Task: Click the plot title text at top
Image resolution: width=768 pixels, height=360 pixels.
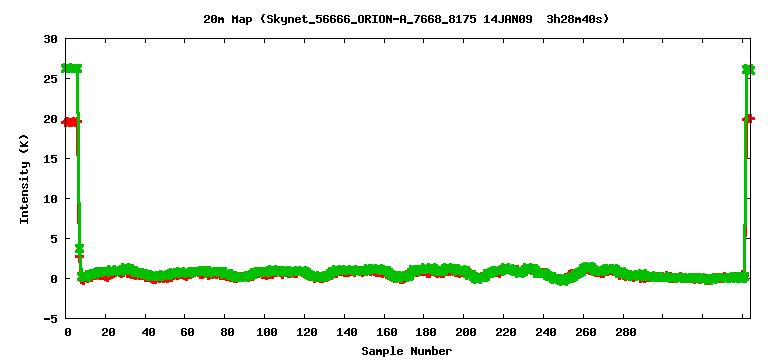Action: point(406,20)
